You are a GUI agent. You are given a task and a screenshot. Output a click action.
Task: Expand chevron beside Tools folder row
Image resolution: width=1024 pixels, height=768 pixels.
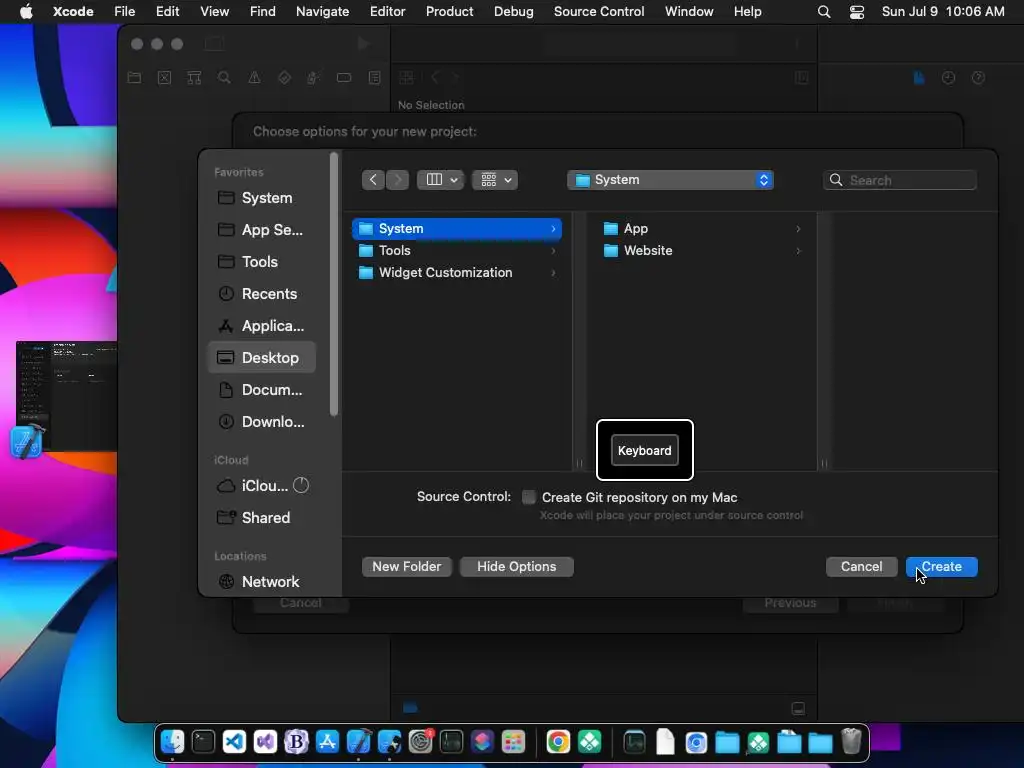[553, 251]
